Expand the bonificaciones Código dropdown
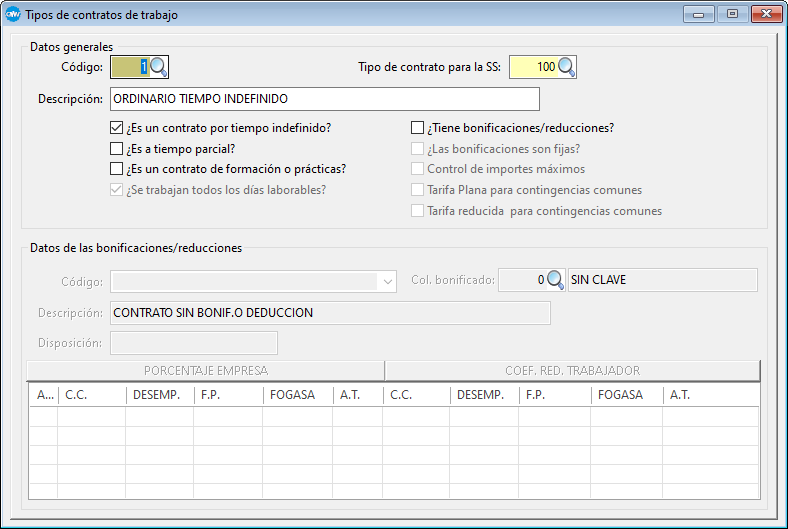 click(x=388, y=282)
